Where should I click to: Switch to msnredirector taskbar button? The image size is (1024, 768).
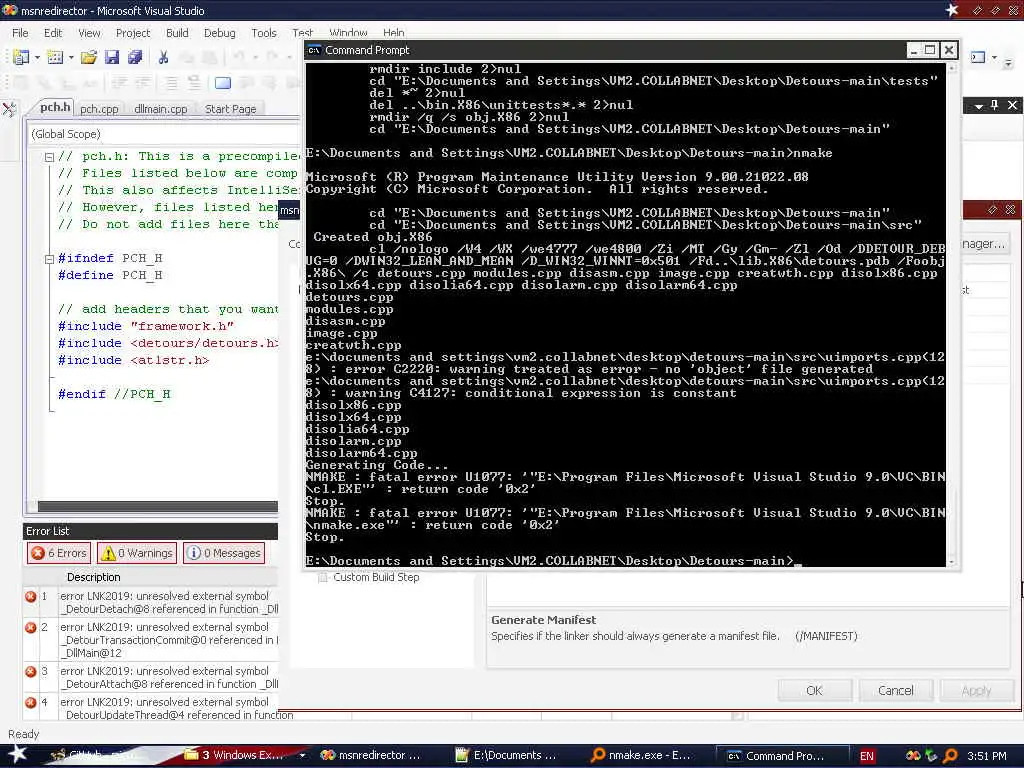click(372, 755)
